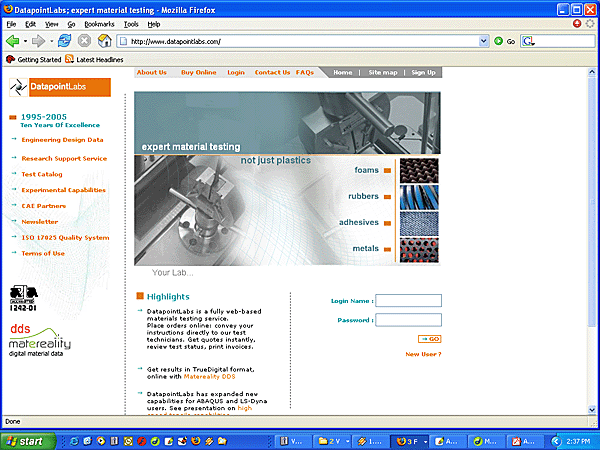
Task: Open the Edit menu
Action: [x=30, y=24]
